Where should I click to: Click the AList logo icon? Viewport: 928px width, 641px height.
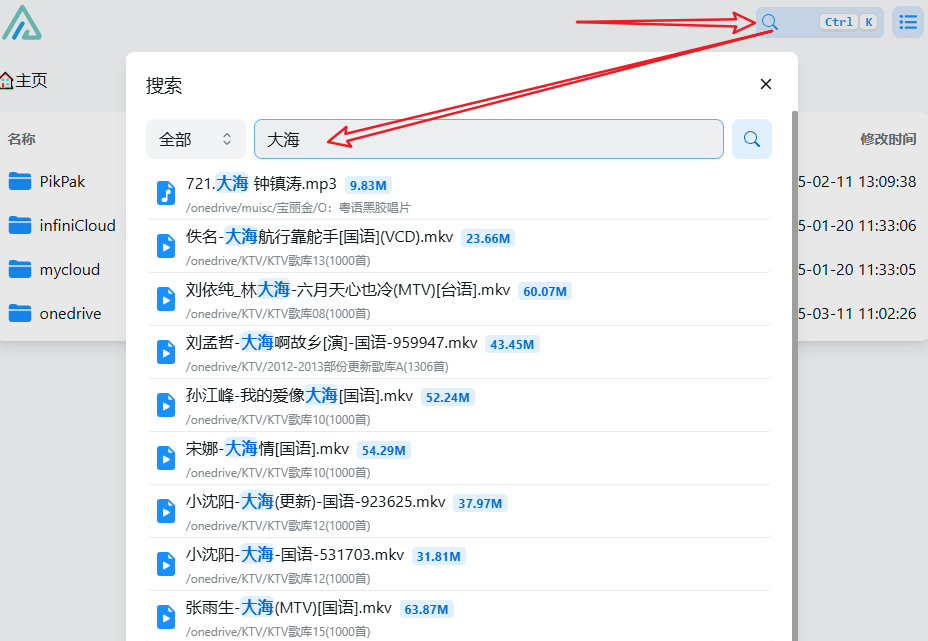point(22,22)
